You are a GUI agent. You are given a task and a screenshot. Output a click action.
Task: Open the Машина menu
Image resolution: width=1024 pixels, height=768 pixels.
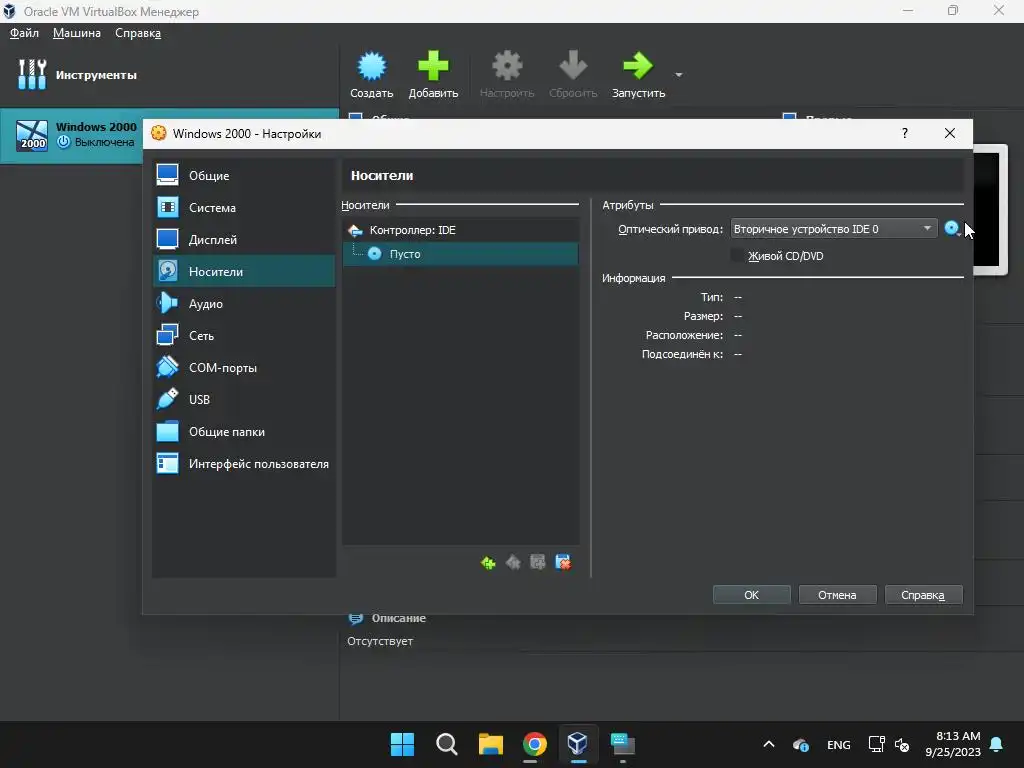point(76,33)
